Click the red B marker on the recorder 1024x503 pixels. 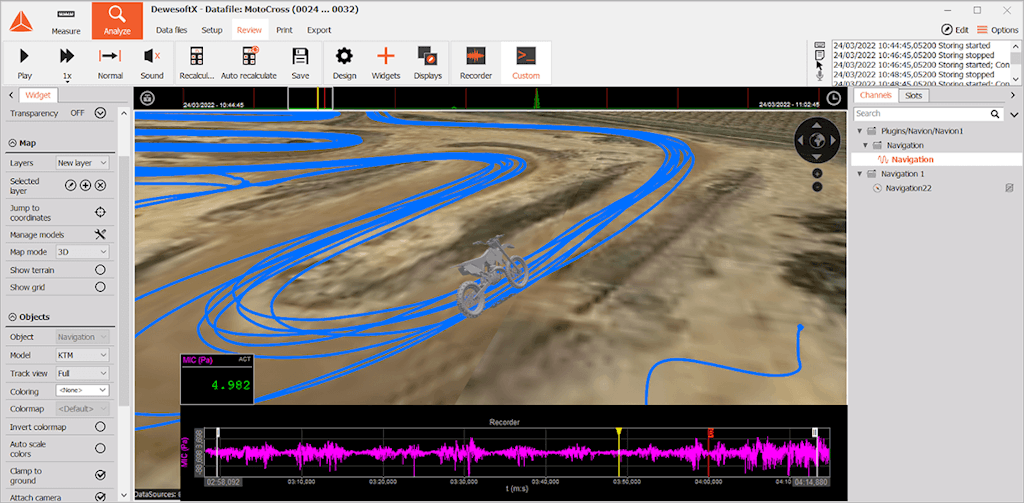[710, 432]
